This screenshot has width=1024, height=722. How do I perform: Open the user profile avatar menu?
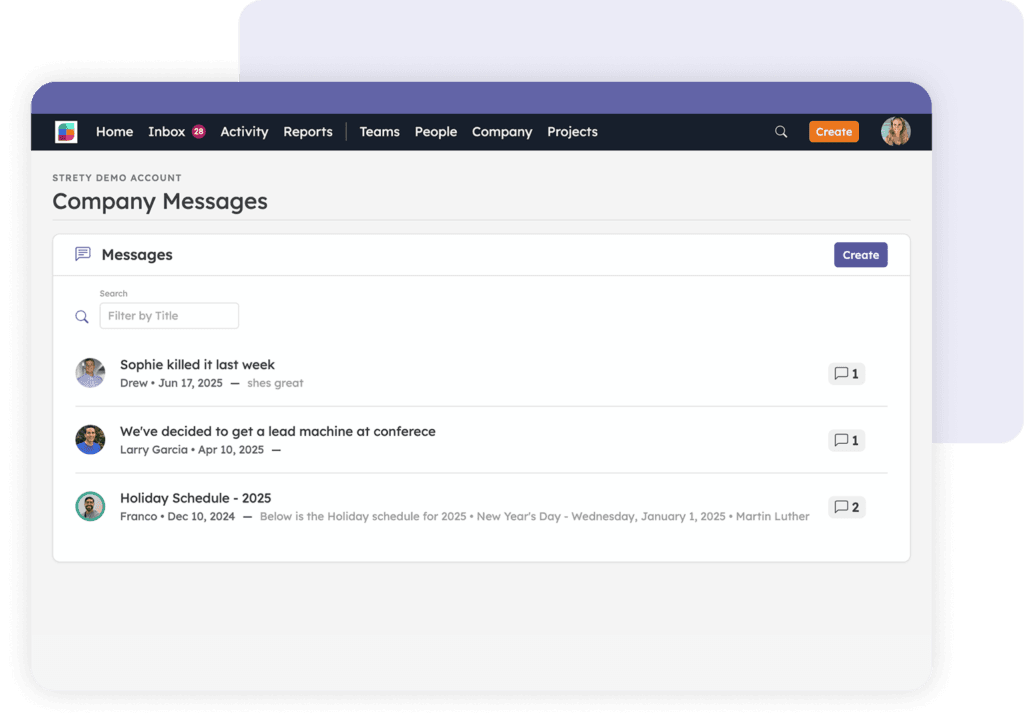click(895, 132)
